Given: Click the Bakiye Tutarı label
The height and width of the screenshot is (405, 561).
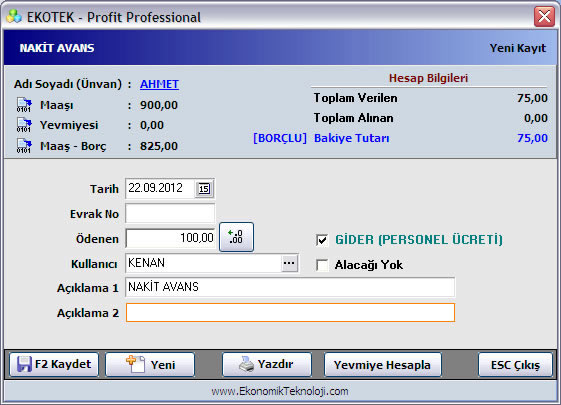Looking at the screenshot, I should [x=352, y=138].
